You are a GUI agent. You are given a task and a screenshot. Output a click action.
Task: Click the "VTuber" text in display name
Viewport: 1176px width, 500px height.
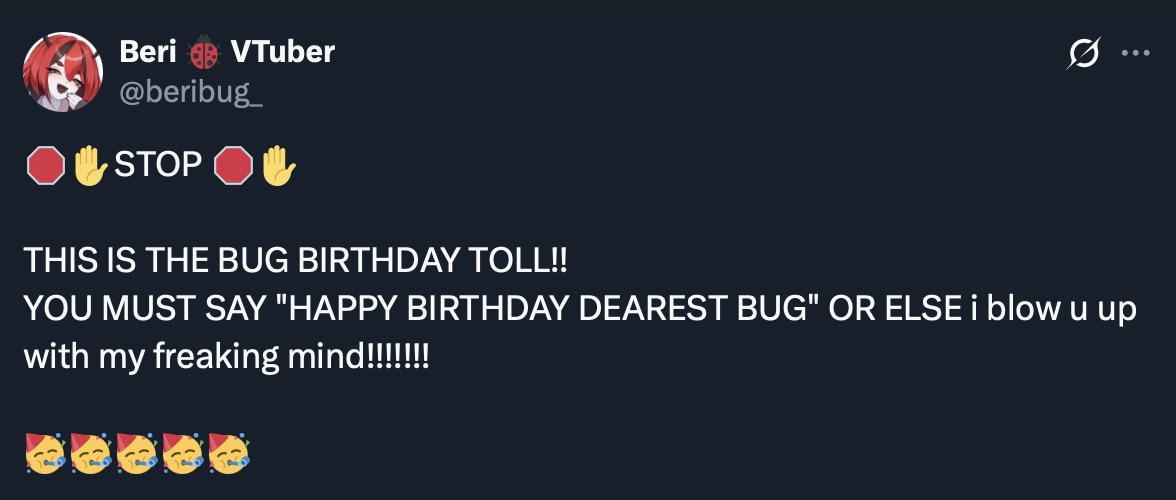(283, 51)
